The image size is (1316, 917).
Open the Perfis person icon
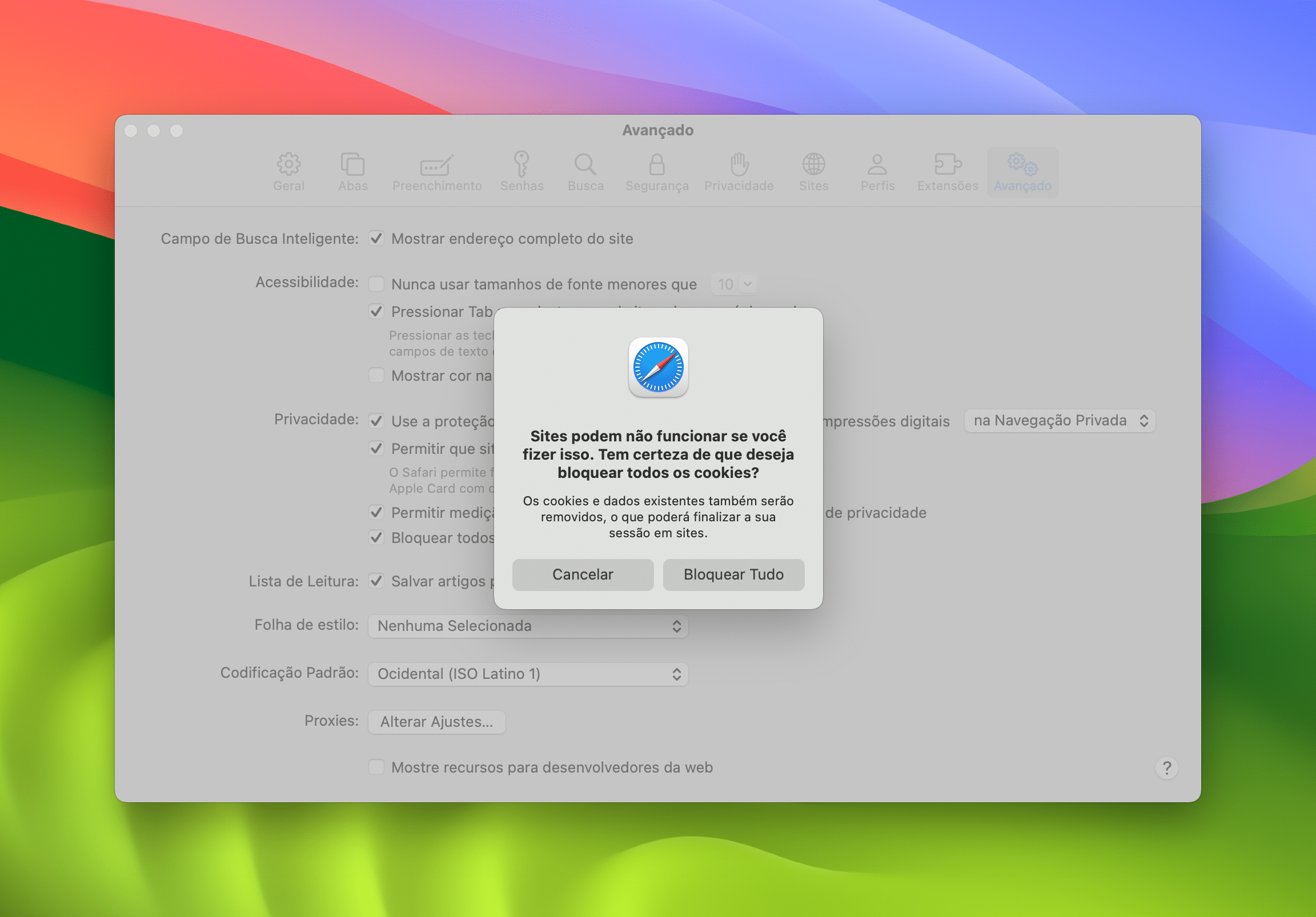tap(877, 164)
